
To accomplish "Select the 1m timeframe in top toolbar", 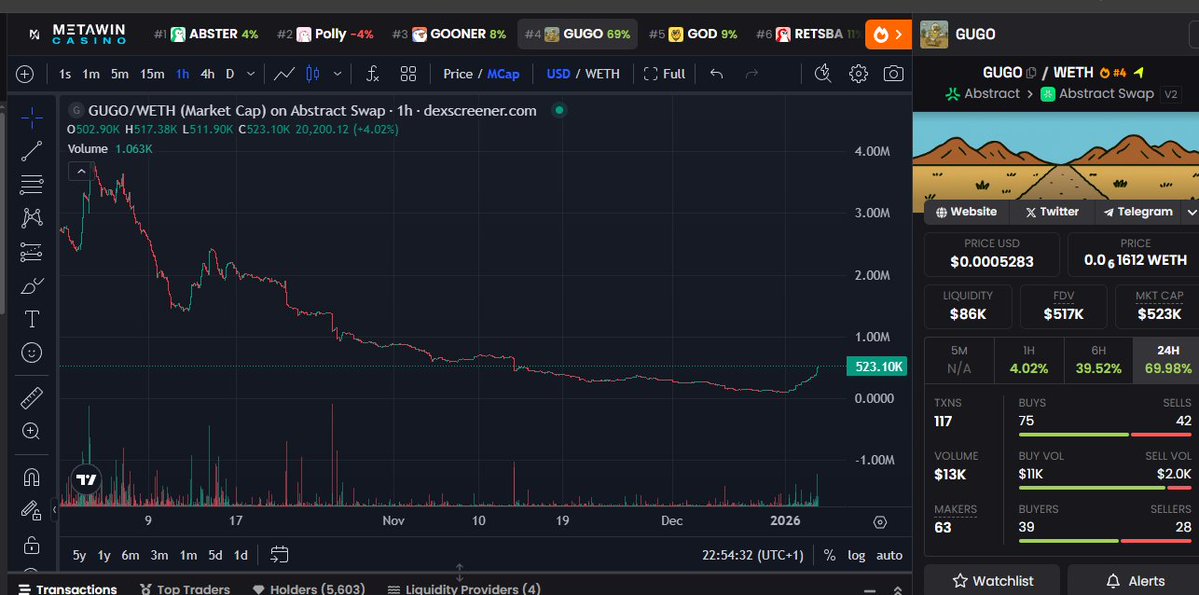I will 91,74.
